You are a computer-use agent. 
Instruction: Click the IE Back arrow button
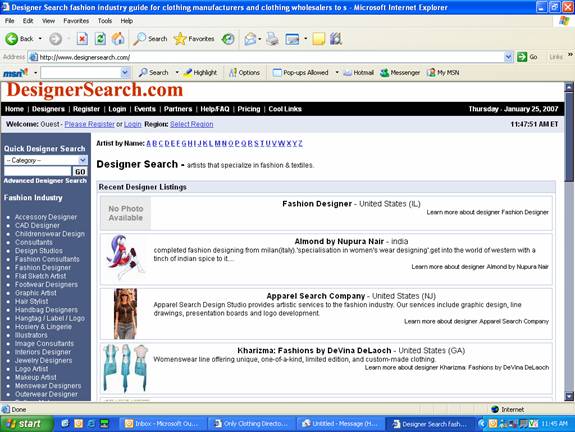(19, 39)
